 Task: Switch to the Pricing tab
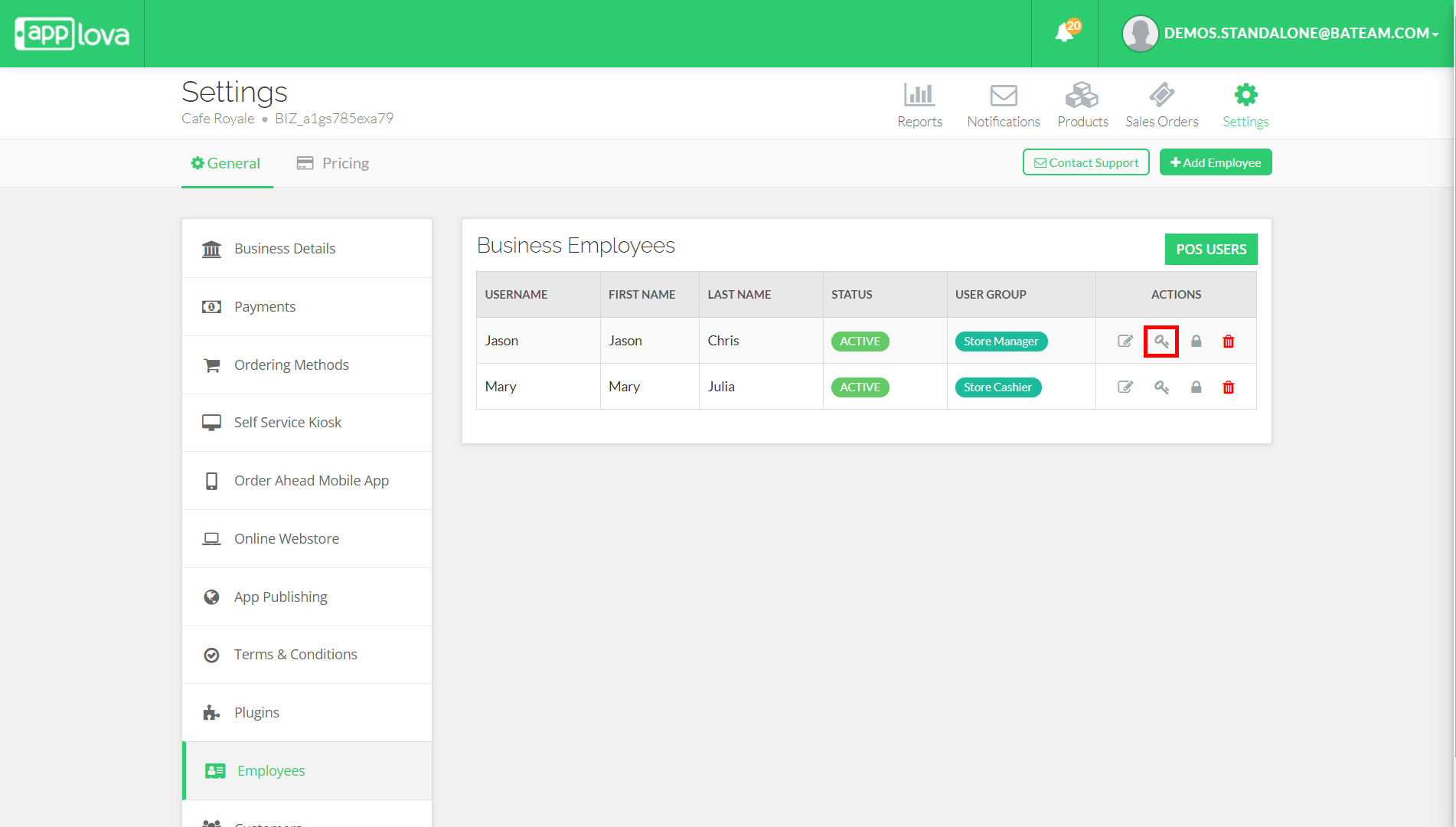(x=333, y=163)
